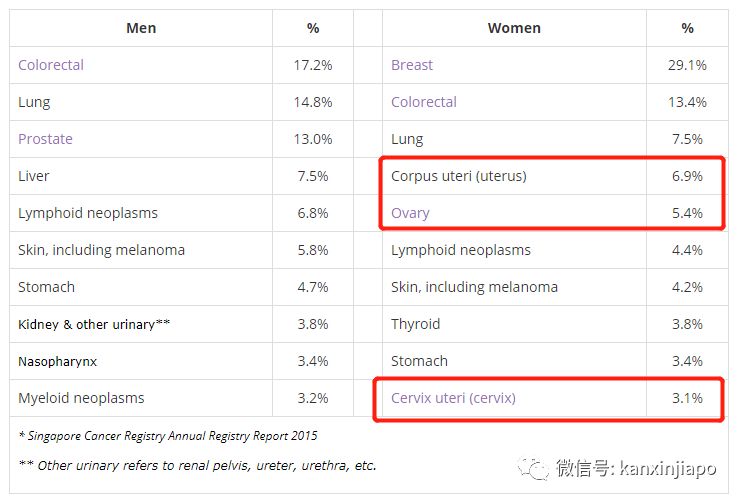Select the Liver row text

34,176
